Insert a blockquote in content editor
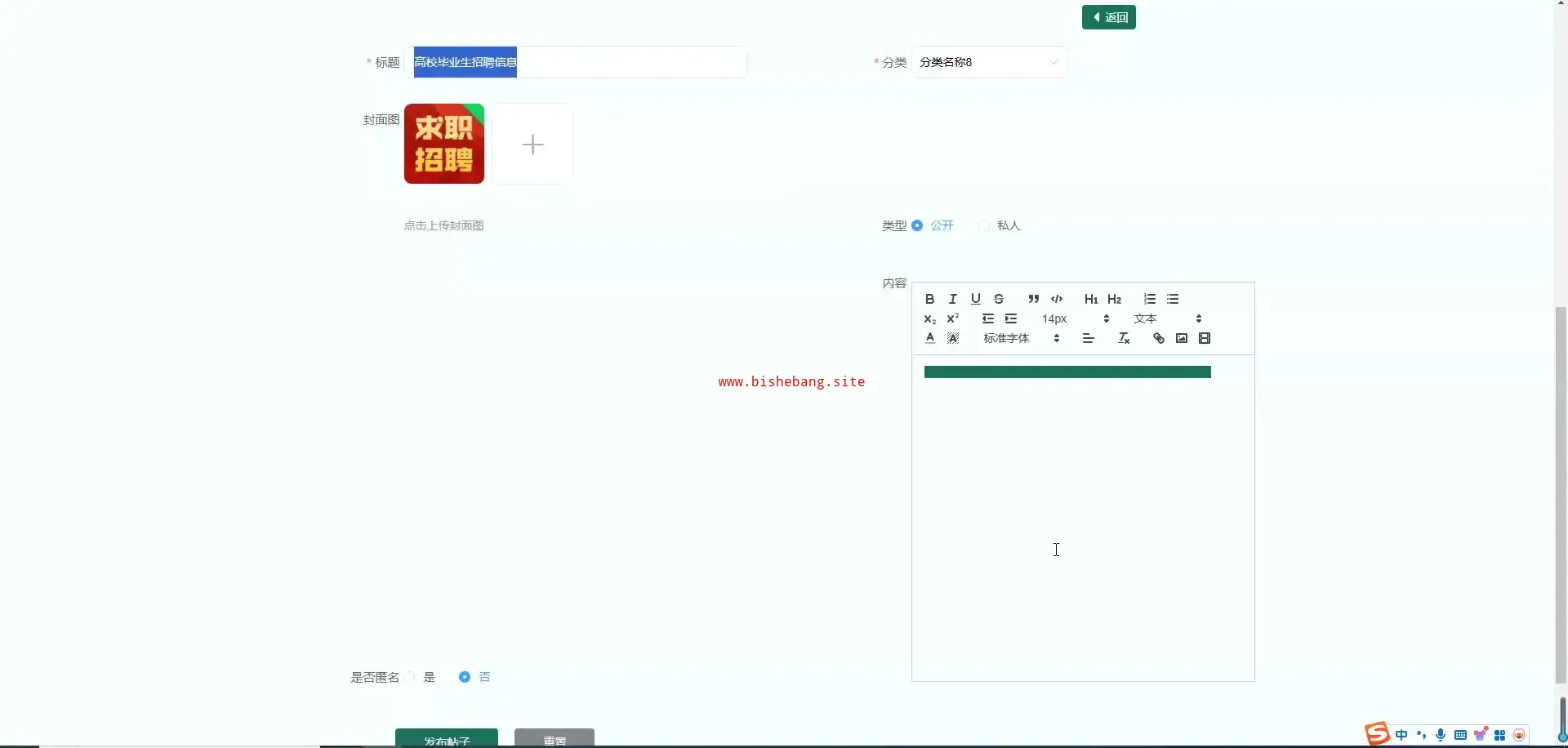This screenshot has width=1568, height=748. point(1033,299)
